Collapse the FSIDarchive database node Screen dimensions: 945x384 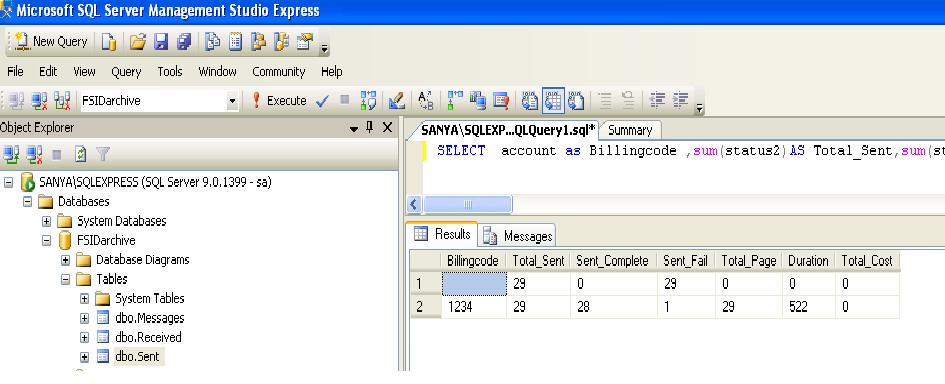tap(46, 241)
